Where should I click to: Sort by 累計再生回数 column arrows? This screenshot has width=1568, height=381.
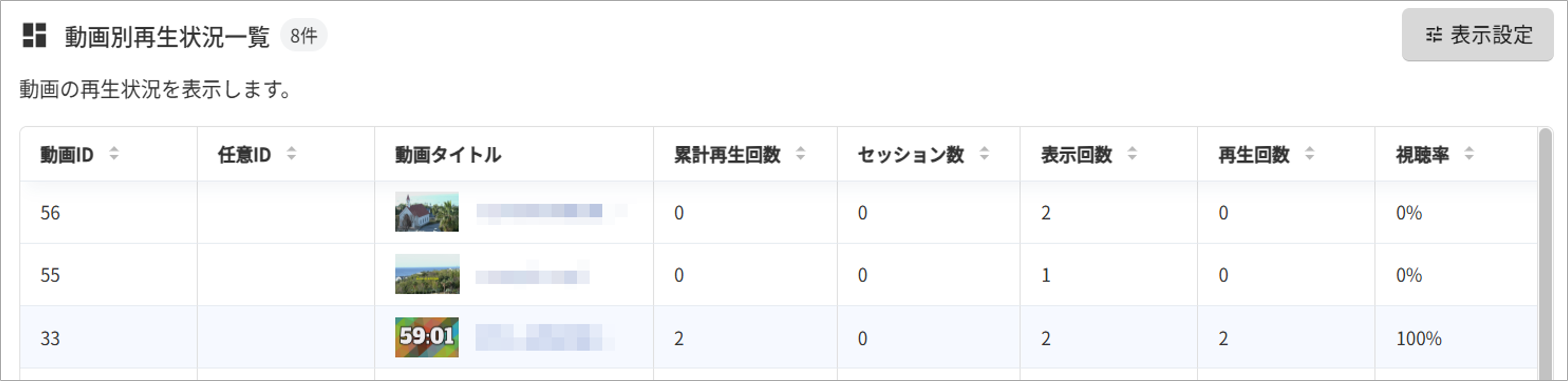[800, 153]
